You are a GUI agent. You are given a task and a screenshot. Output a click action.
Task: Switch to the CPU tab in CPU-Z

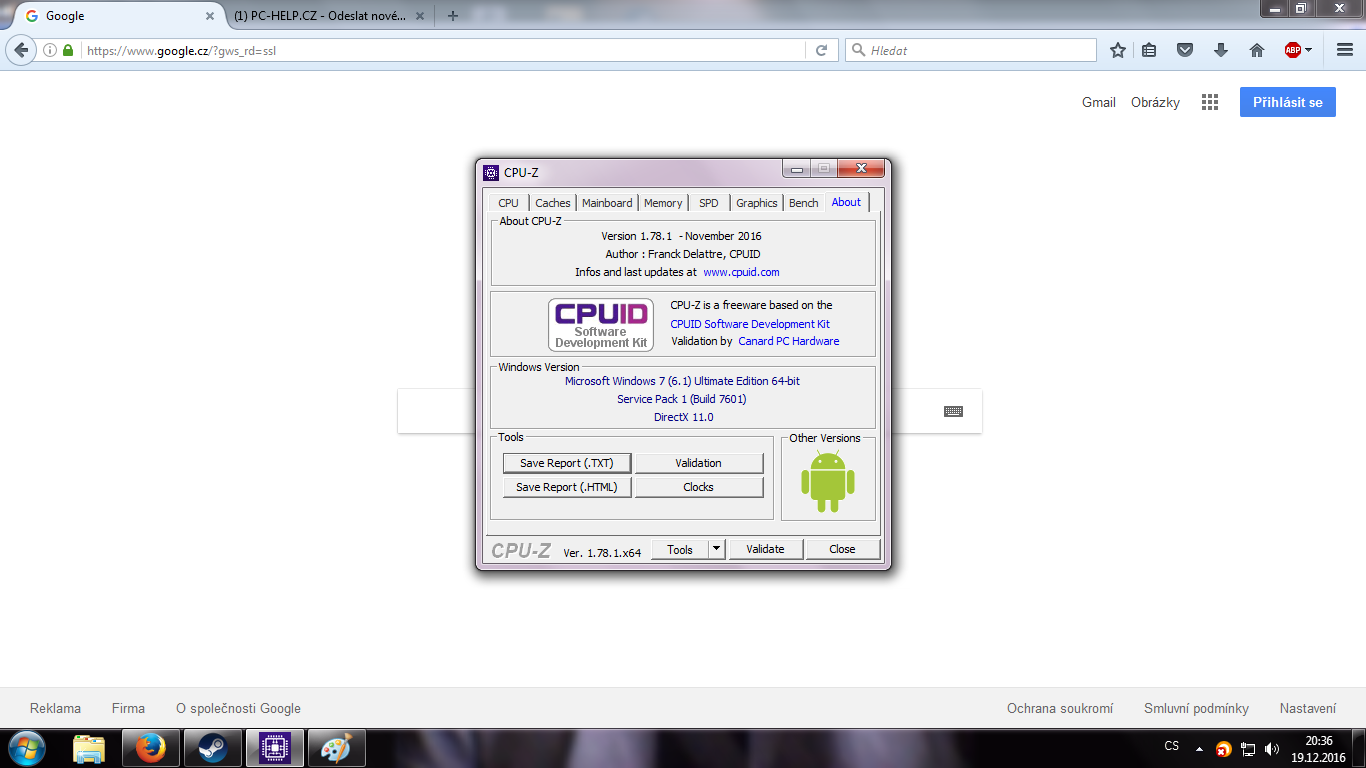click(508, 203)
